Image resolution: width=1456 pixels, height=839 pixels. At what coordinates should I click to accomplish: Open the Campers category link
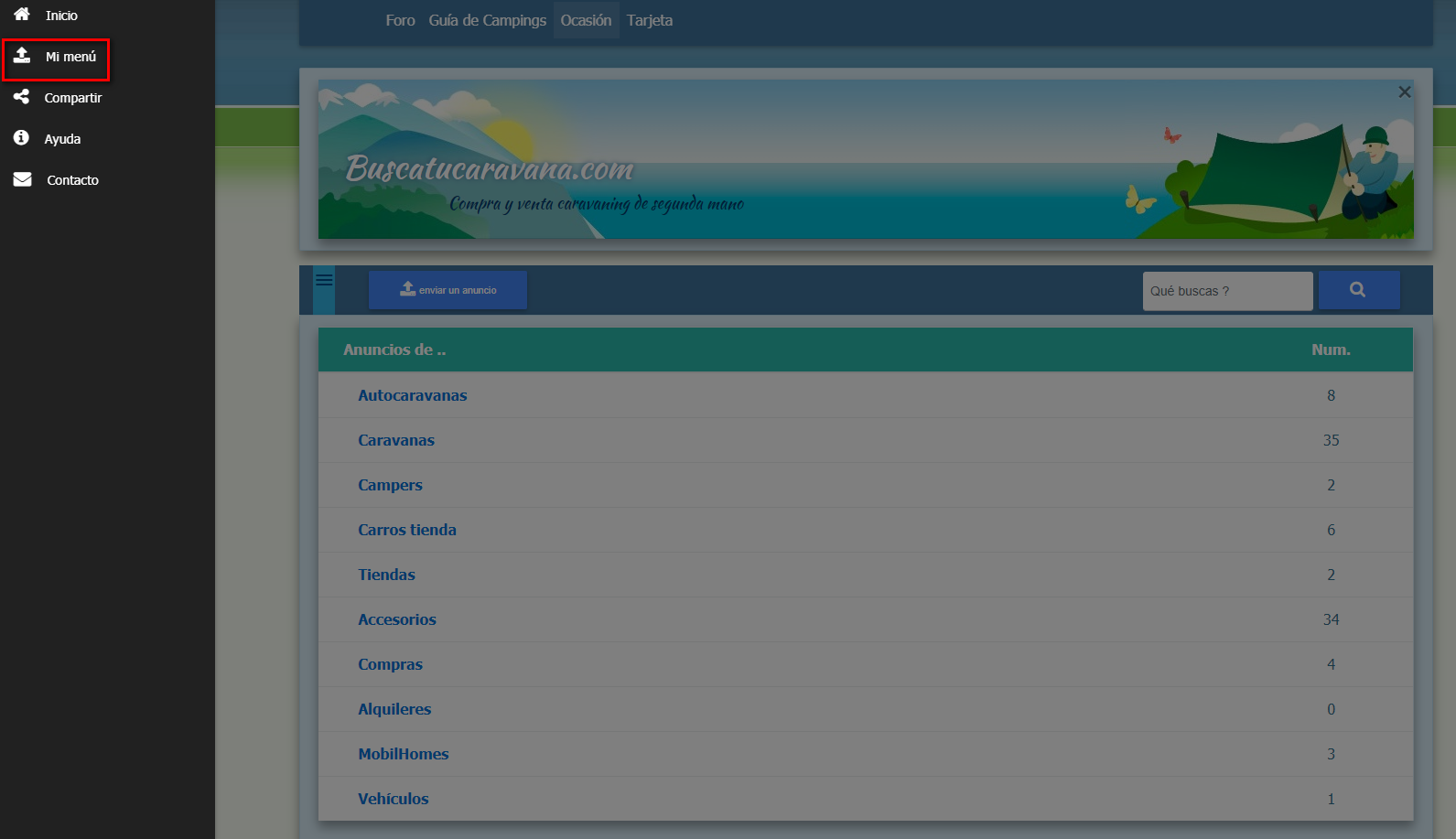[x=390, y=485]
